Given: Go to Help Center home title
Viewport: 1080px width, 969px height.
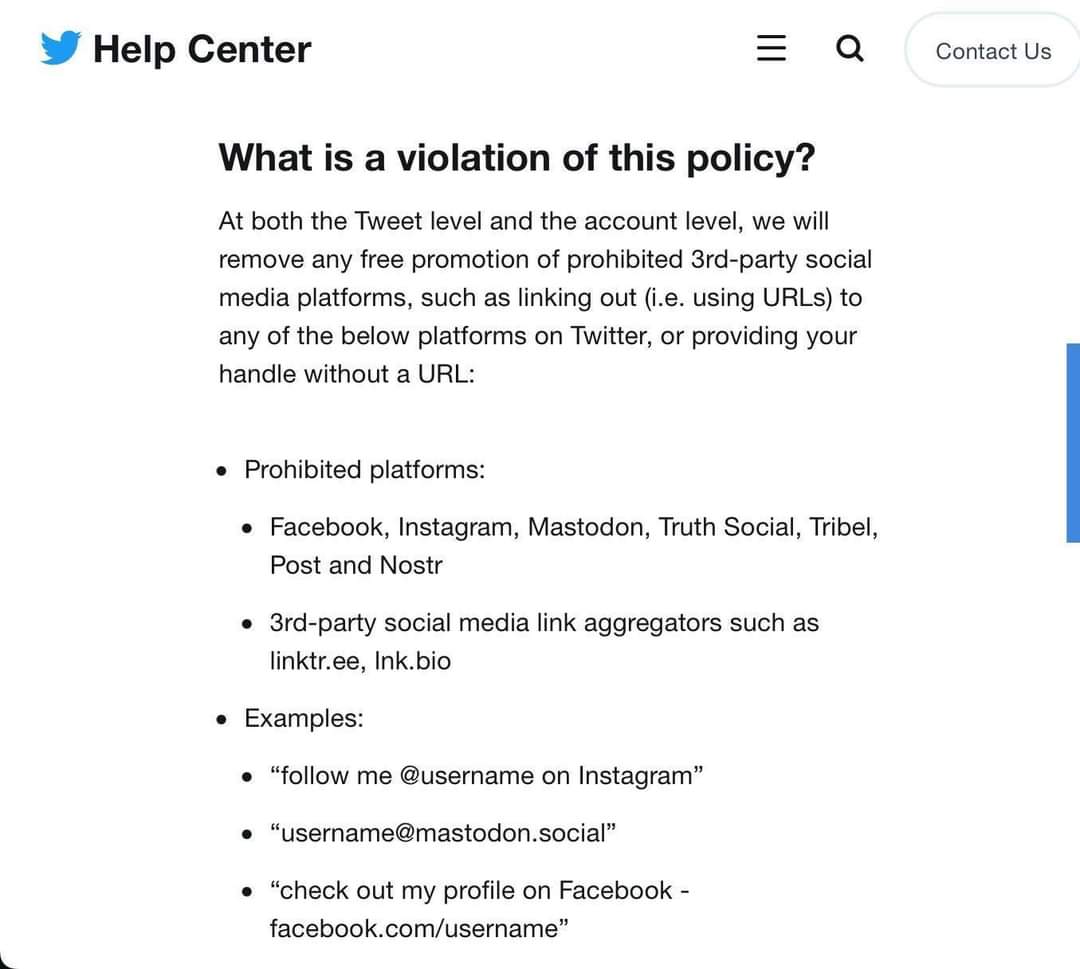Looking at the screenshot, I should click(x=202, y=50).
